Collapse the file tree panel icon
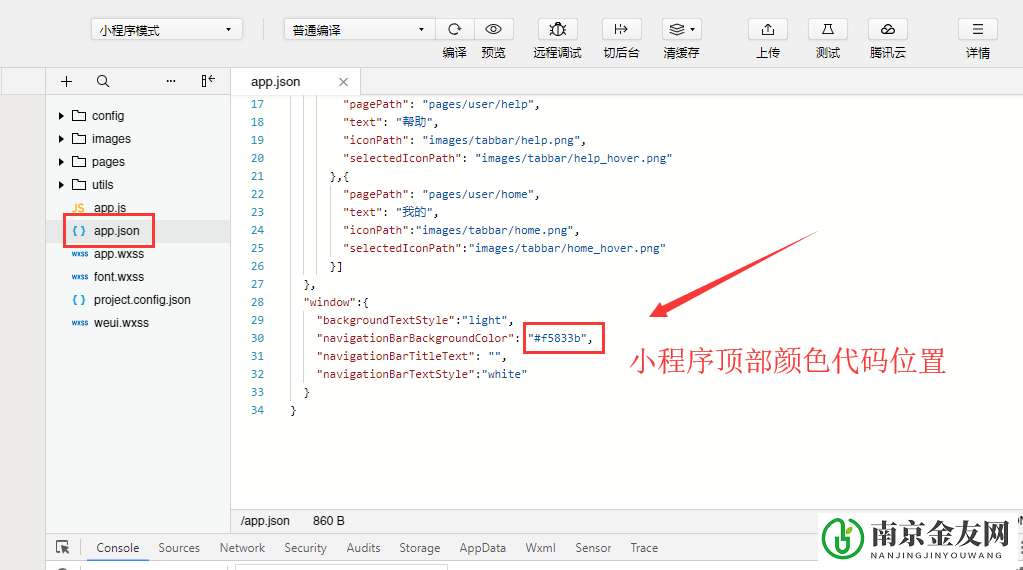Viewport: 1023px width, 570px height. tap(208, 81)
